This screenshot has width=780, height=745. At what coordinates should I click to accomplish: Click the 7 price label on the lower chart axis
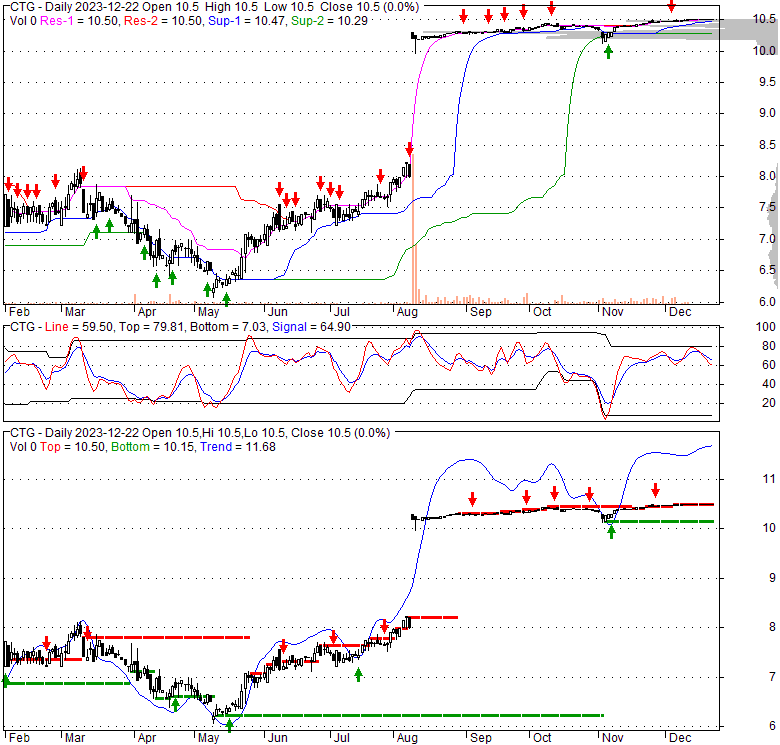point(772,677)
